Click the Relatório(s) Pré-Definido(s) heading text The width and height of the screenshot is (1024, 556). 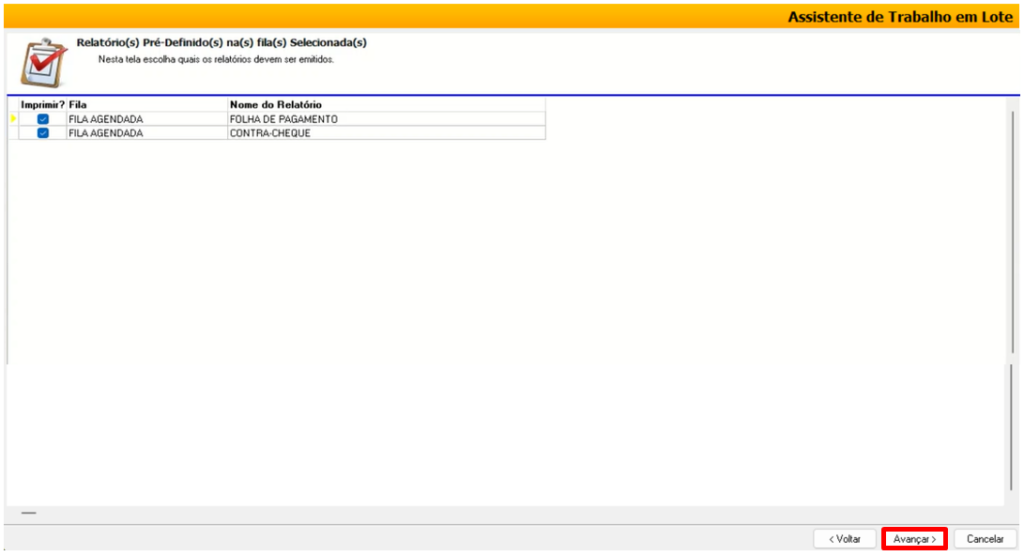pos(221,43)
